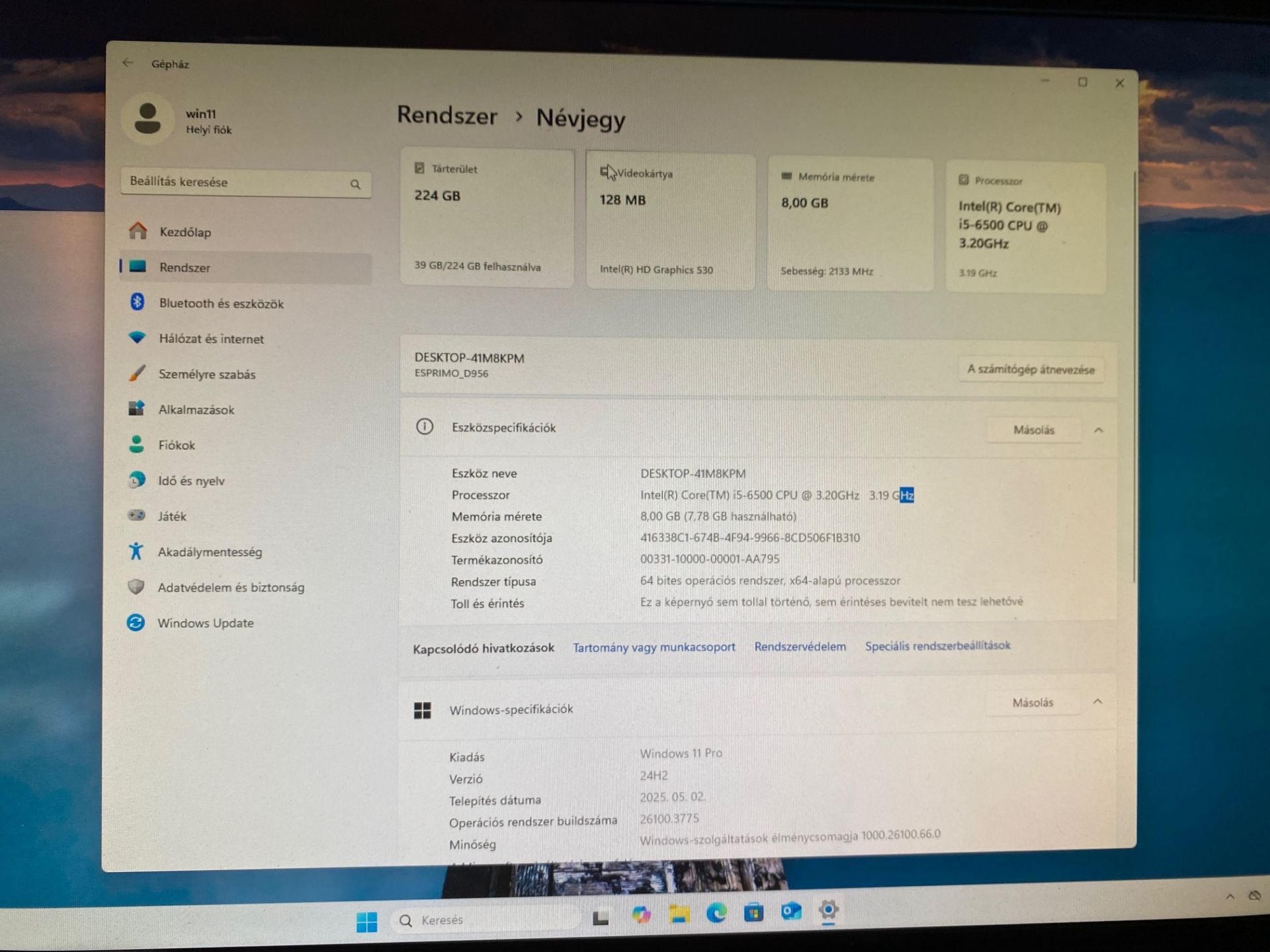Open the Windows Start menu
The height and width of the screenshot is (952, 1270).
pos(366,922)
